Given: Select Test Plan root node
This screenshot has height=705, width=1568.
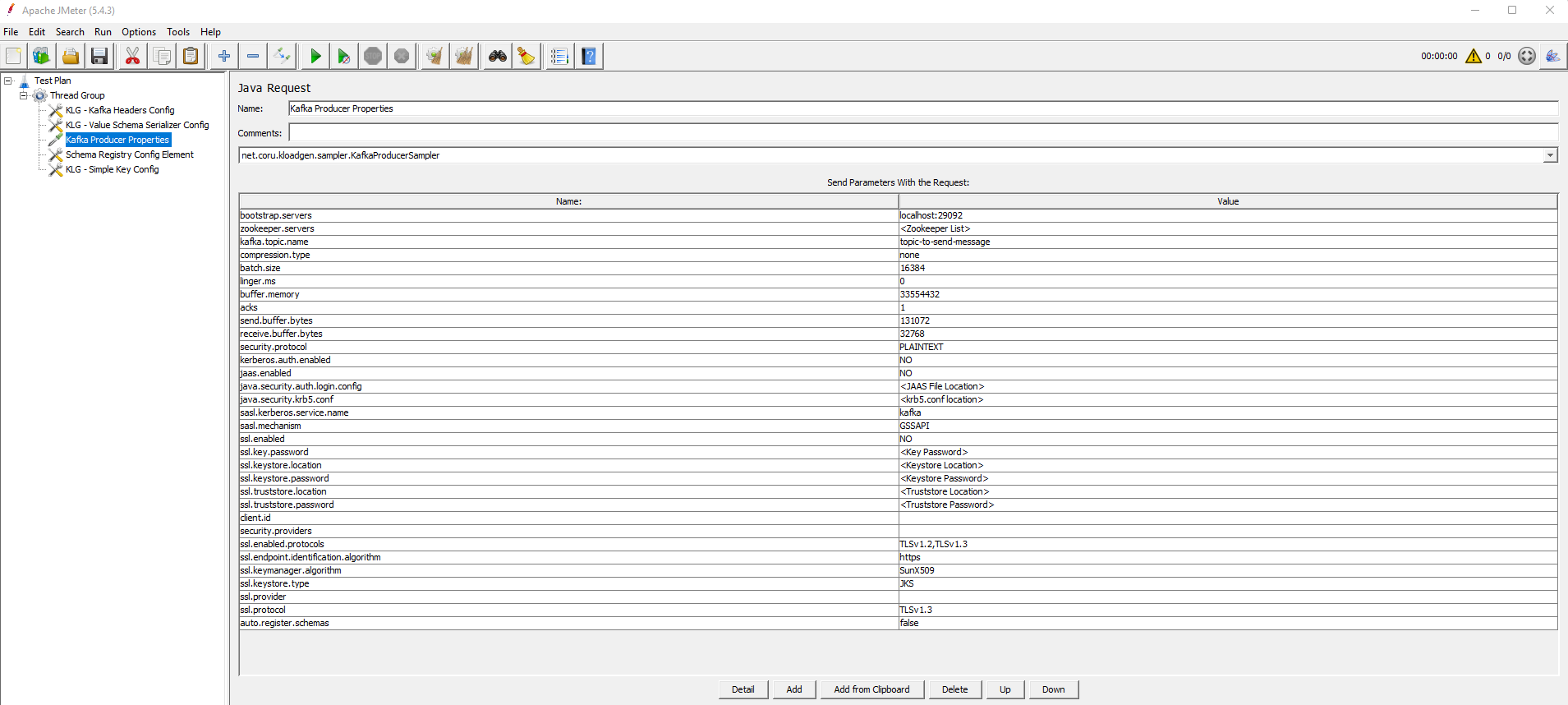Looking at the screenshot, I should (x=53, y=81).
